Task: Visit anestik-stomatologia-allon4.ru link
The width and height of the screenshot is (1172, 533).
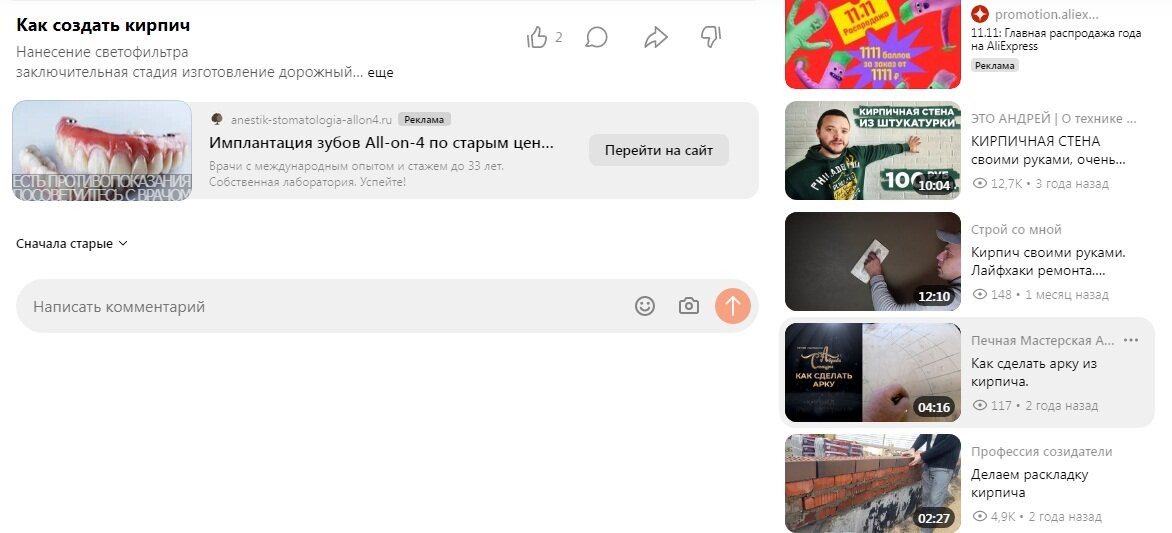Action: point(311,120)
